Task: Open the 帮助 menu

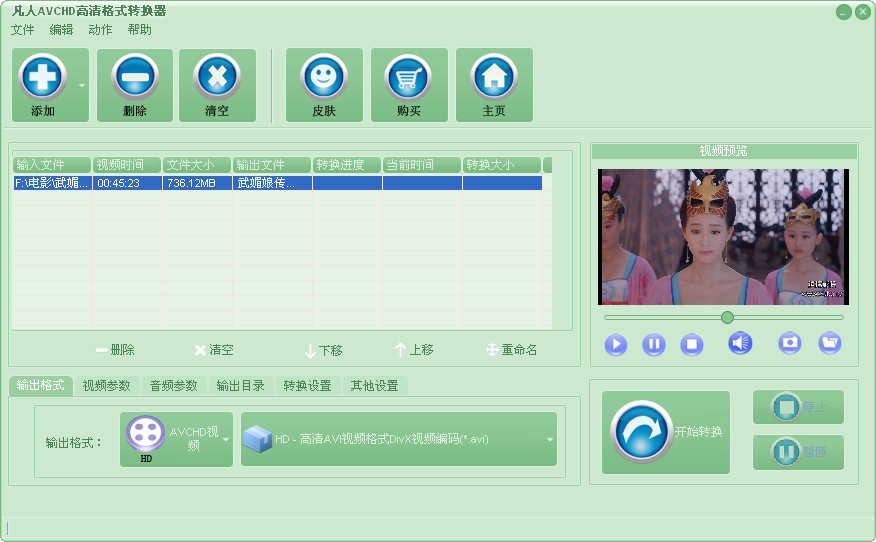Action: (x=139, y=30)
